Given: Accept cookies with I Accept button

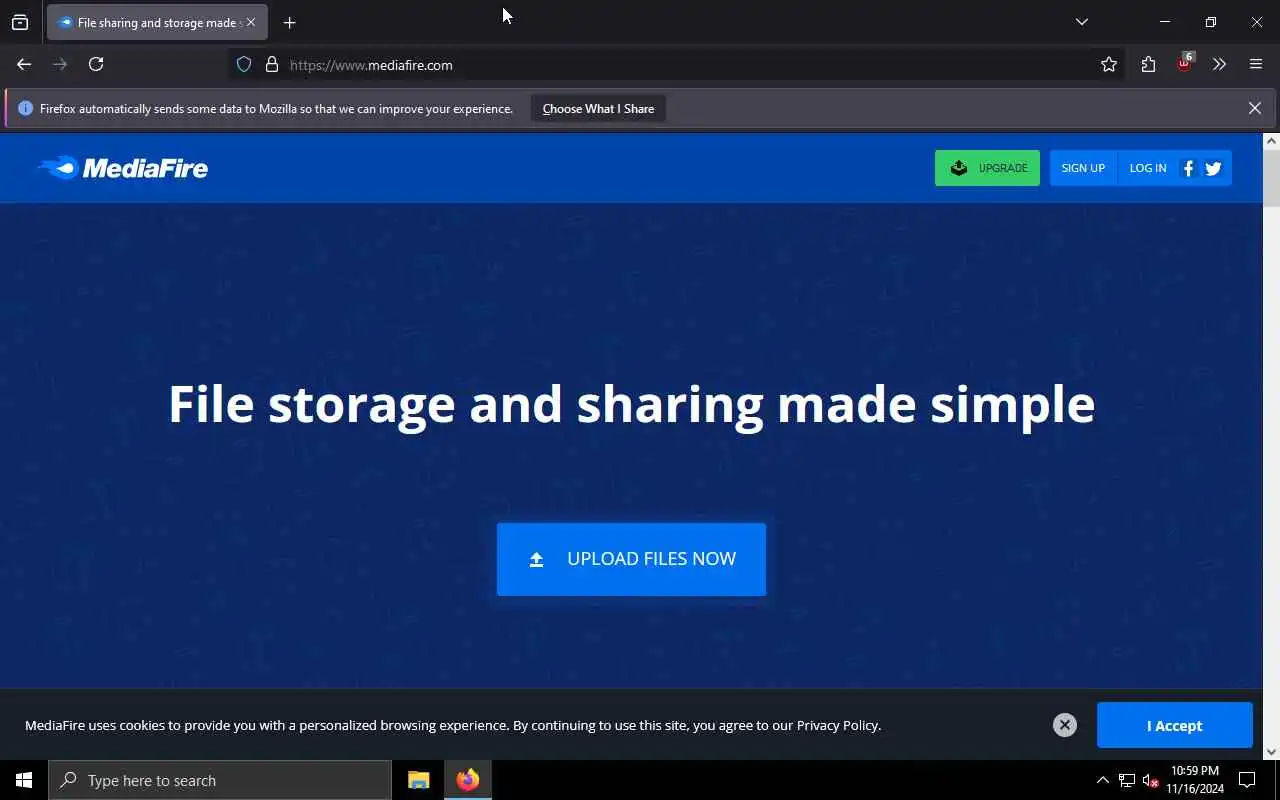Looking at the screenshot, I should click(x=1174, y=725).
